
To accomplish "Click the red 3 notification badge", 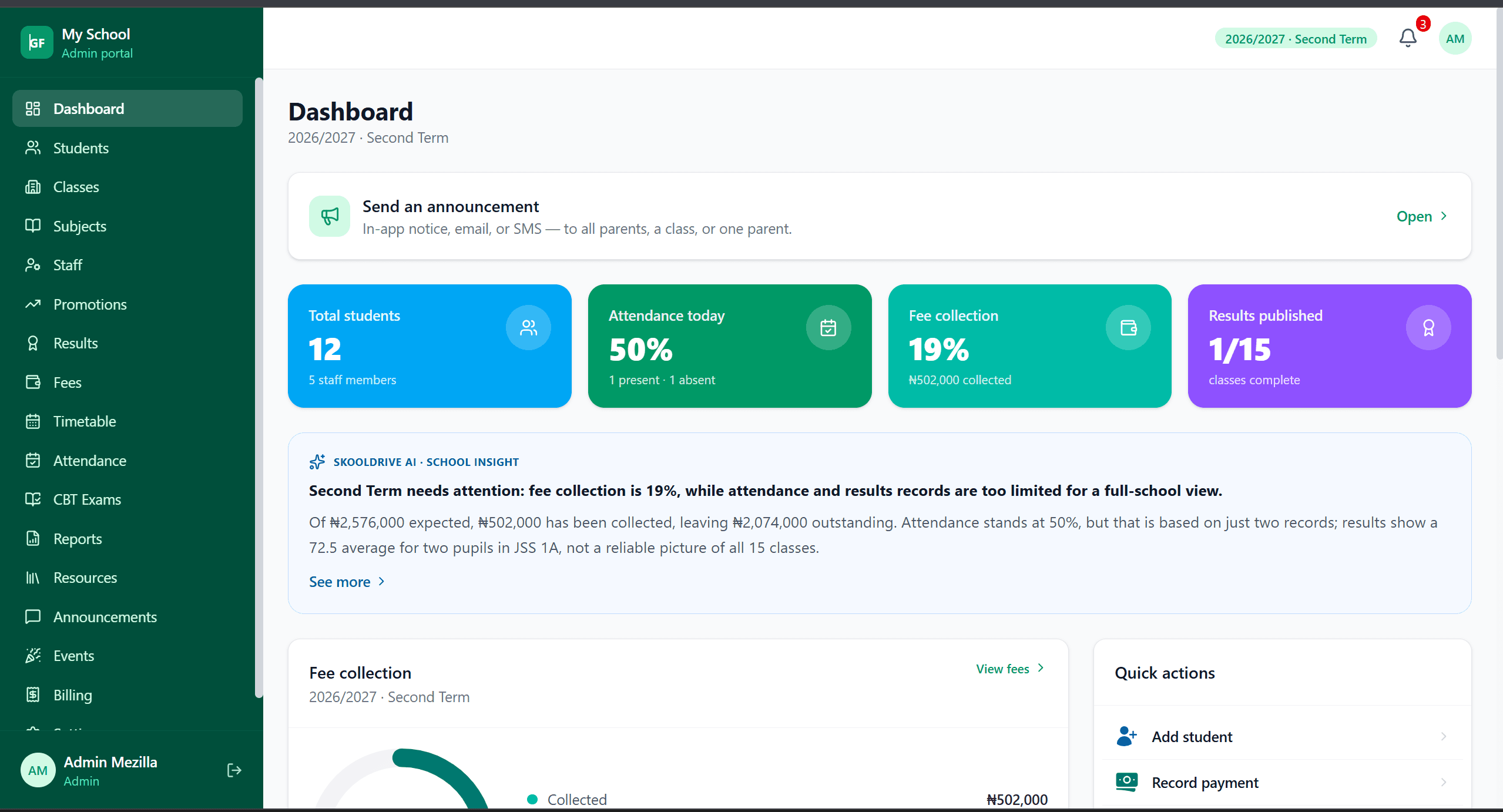I will (x=1423, y=24).
